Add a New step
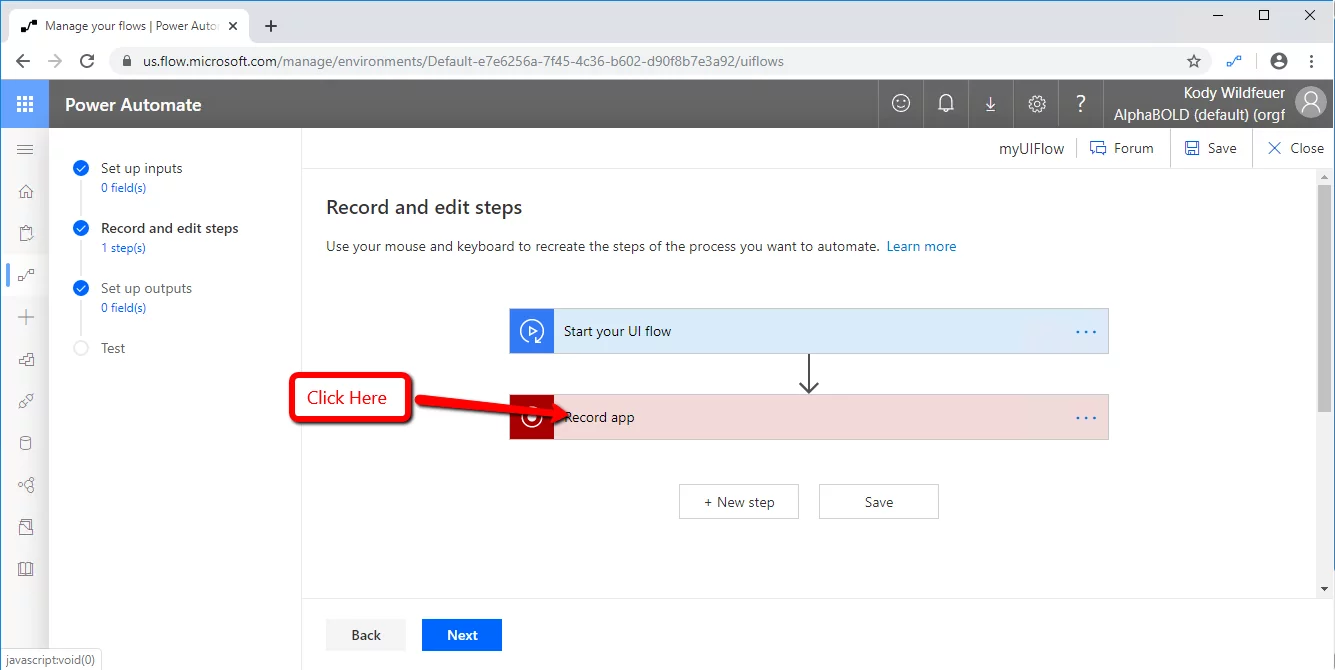This screenshot has height=670, width=1335. 739,502
